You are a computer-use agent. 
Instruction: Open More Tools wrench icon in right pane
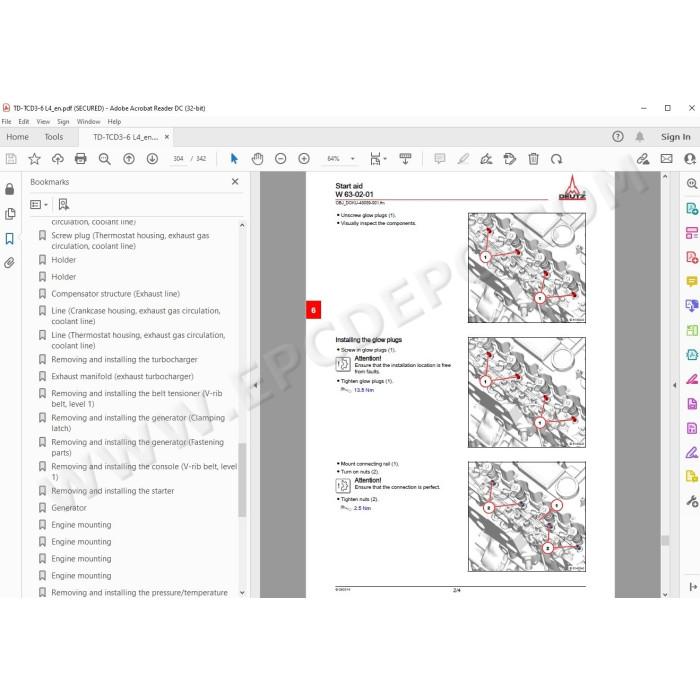(692, 501)
